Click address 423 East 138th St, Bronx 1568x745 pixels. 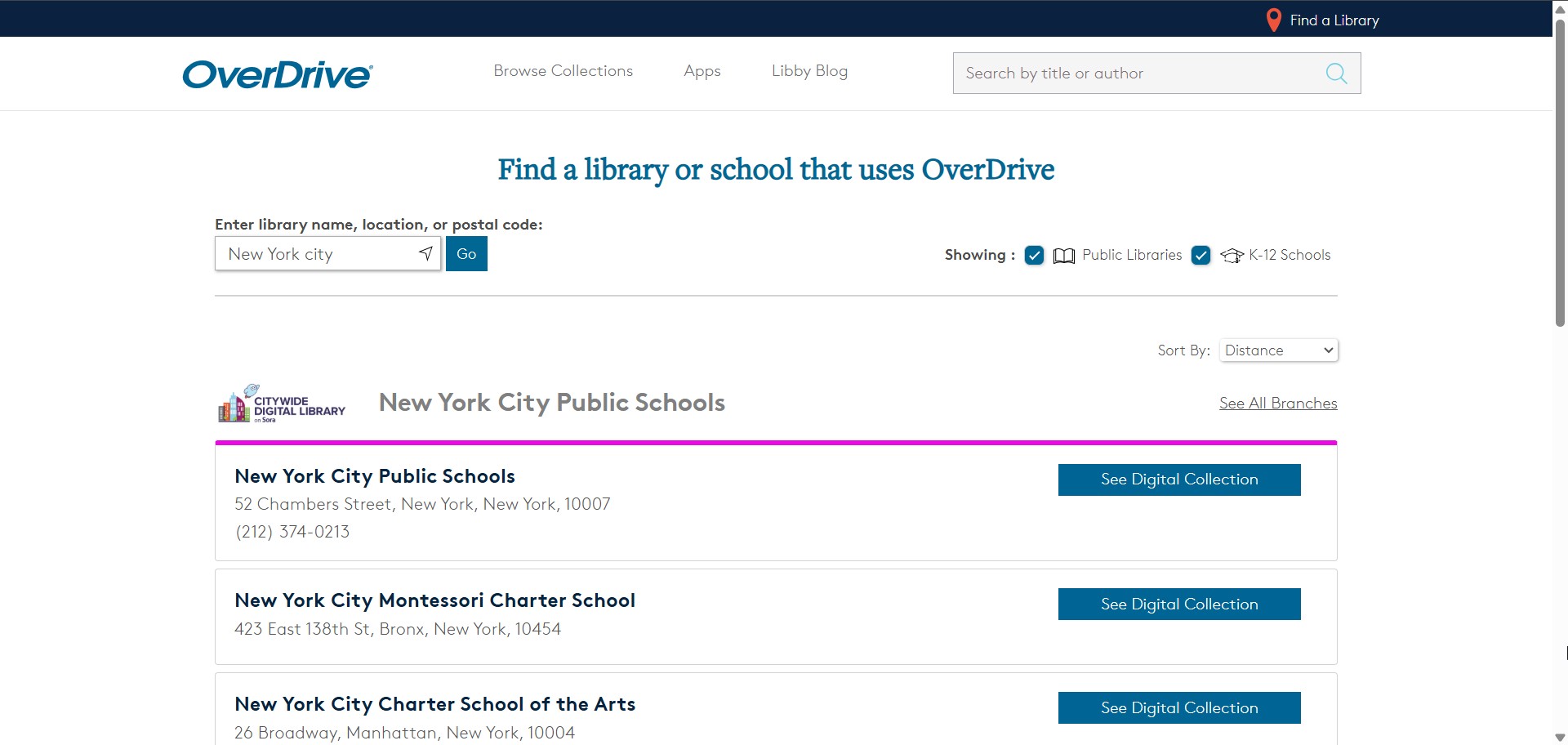(398, 629)
